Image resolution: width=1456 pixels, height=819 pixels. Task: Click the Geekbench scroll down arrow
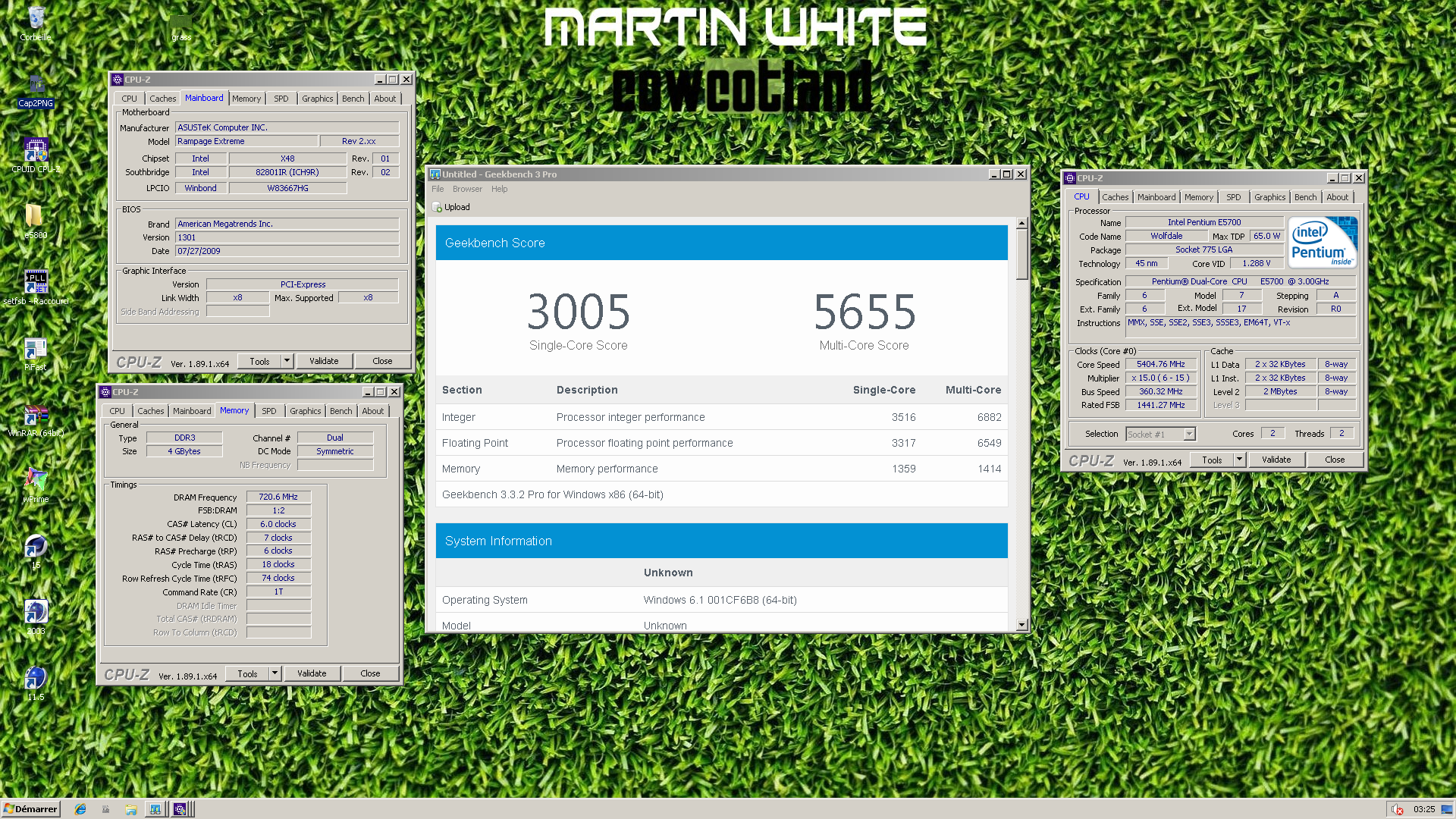1021,625
